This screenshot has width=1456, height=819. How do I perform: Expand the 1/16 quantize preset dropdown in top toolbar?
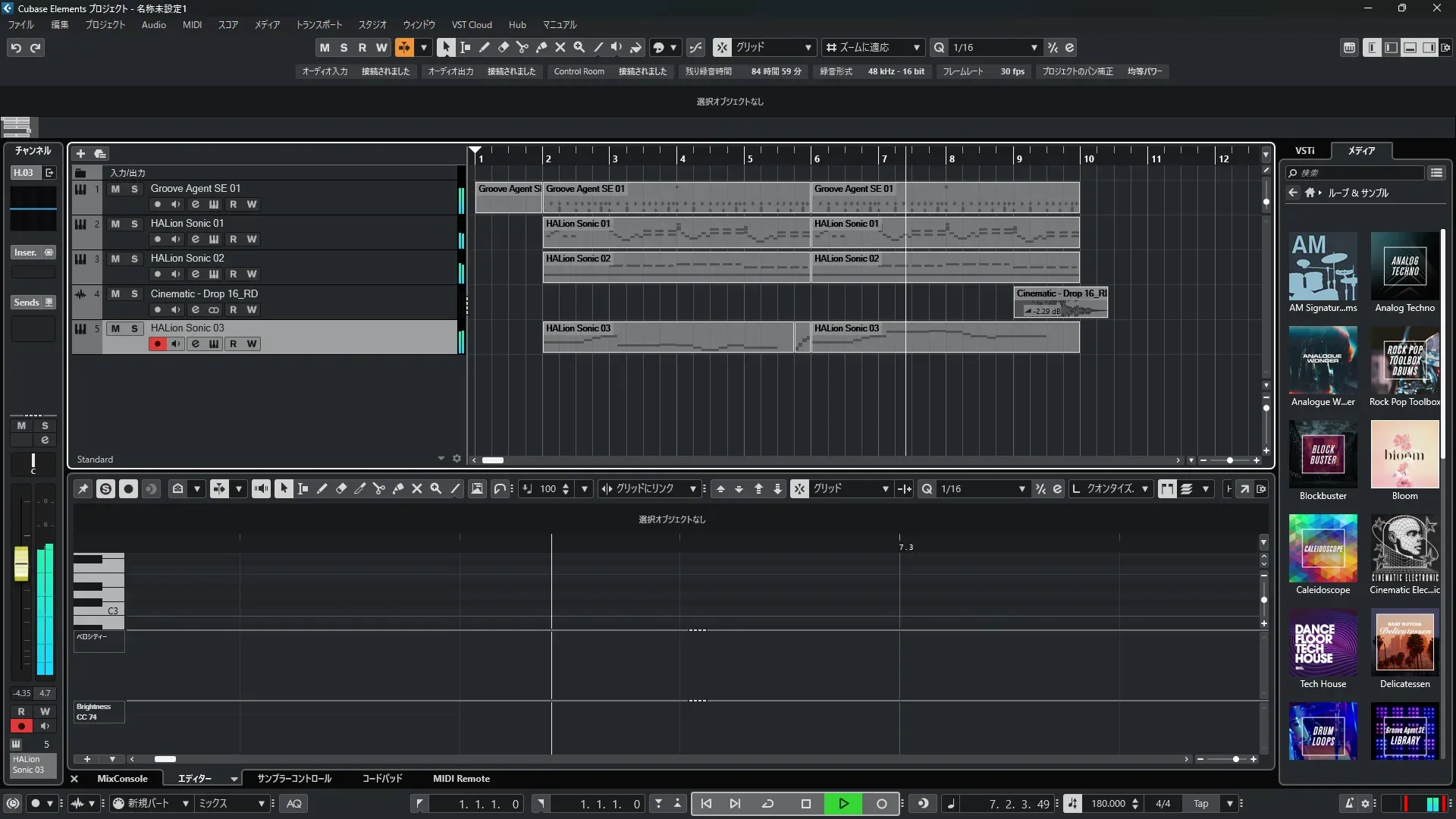tap(1034, 47)
